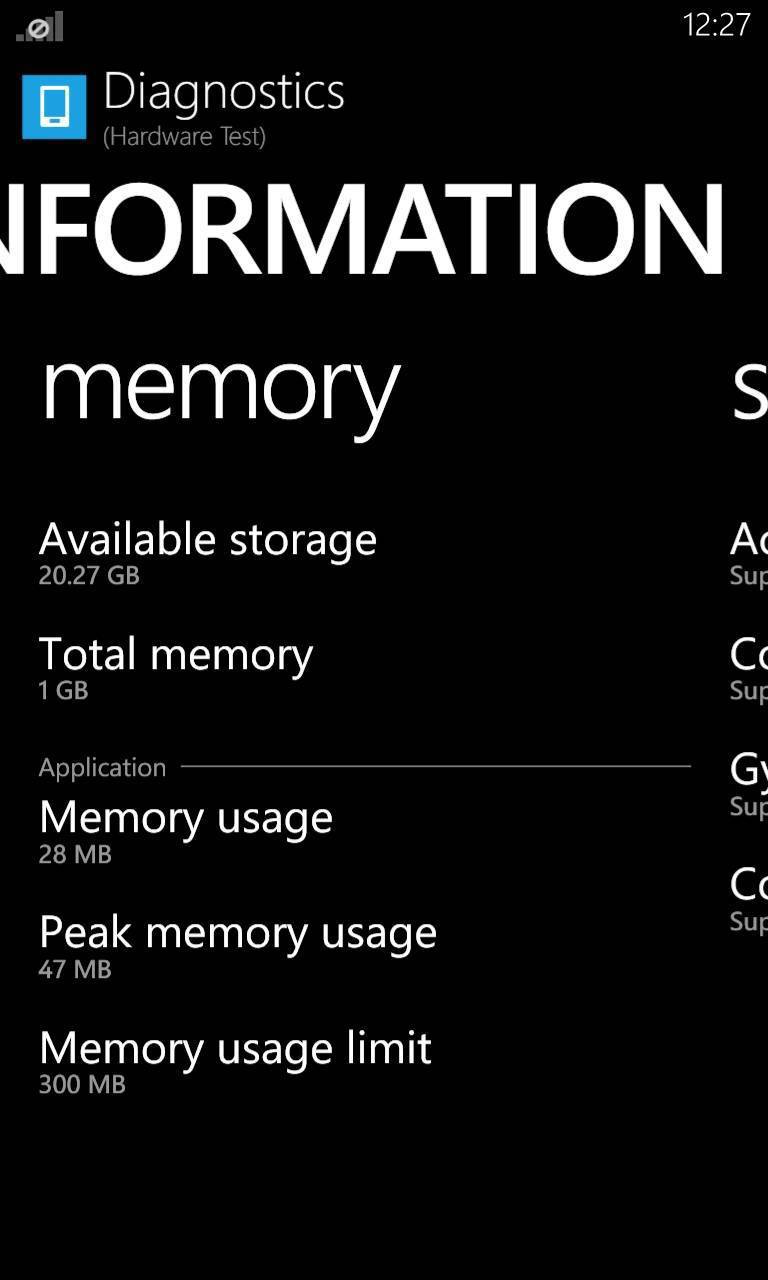Tap the Application section header
Image resolution: width=768 pixels, height=1280 pixels.
[x=102, y=768]
